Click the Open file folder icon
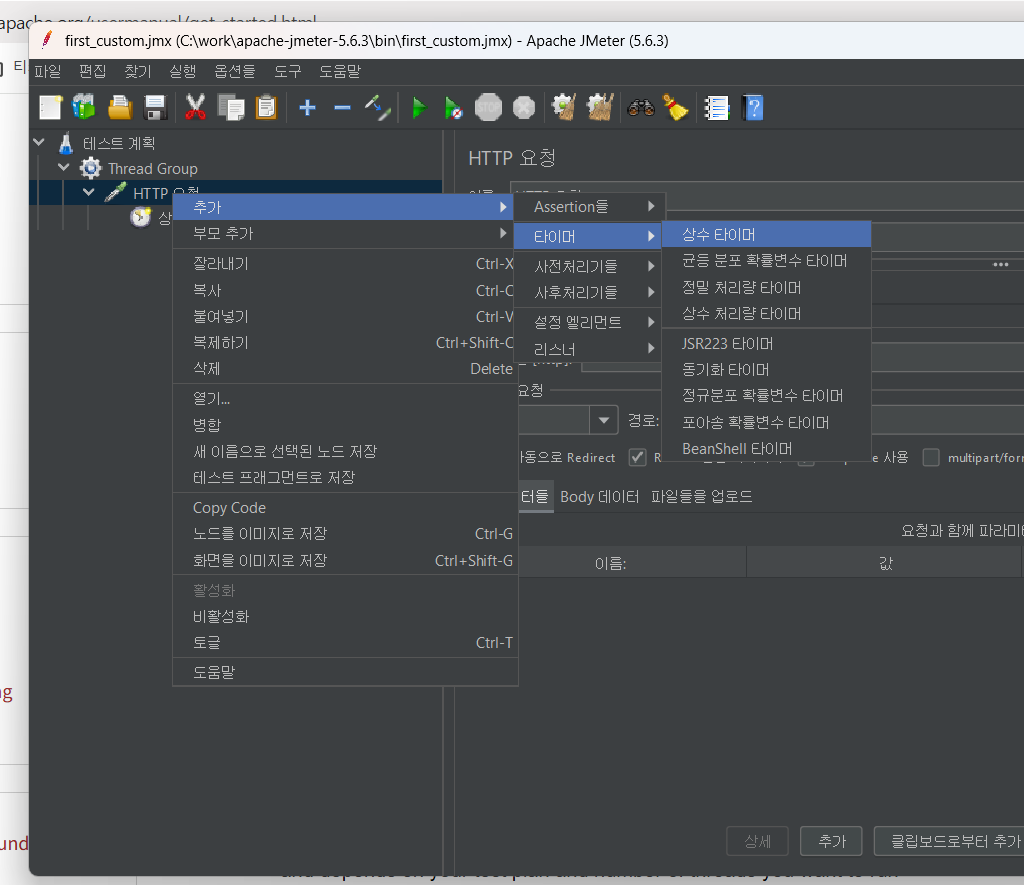The image size is (1024, 885). point(120,107)
